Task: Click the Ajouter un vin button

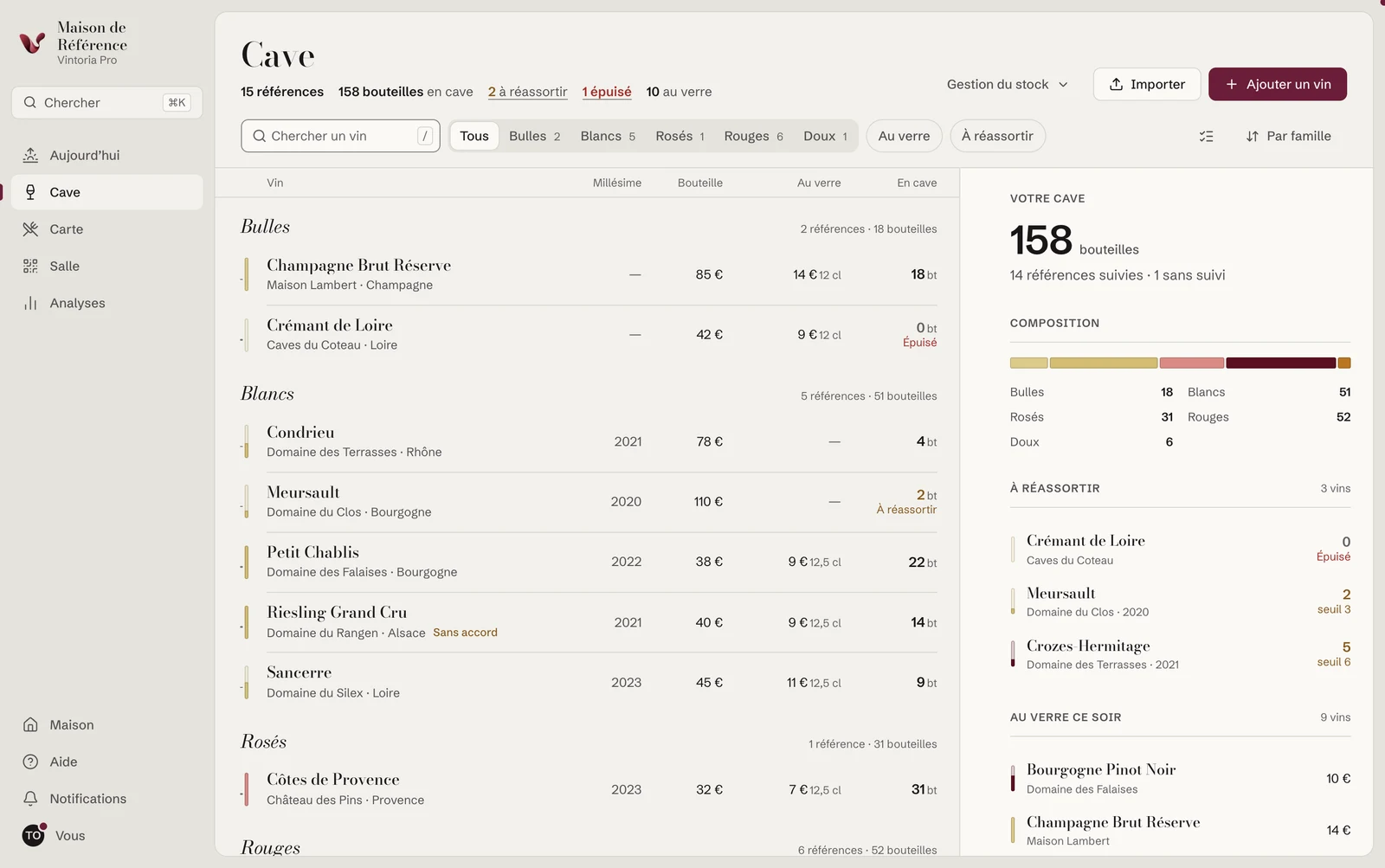Action: 1278,84
